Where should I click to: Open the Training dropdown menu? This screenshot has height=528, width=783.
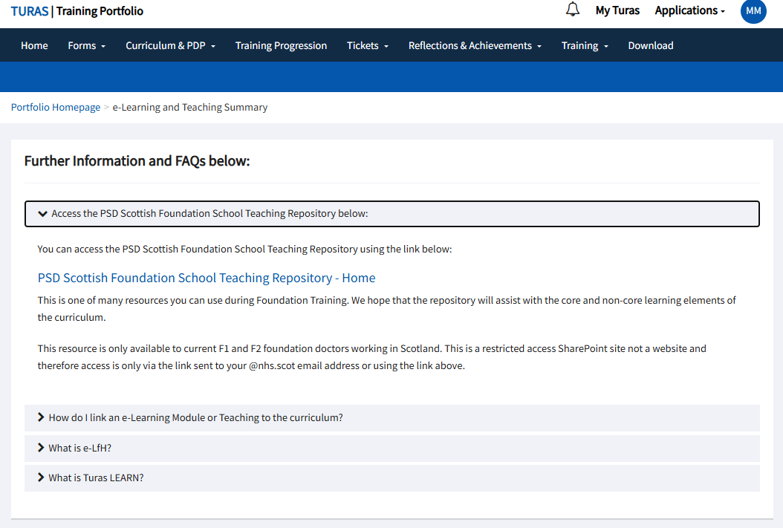(585, 45)
